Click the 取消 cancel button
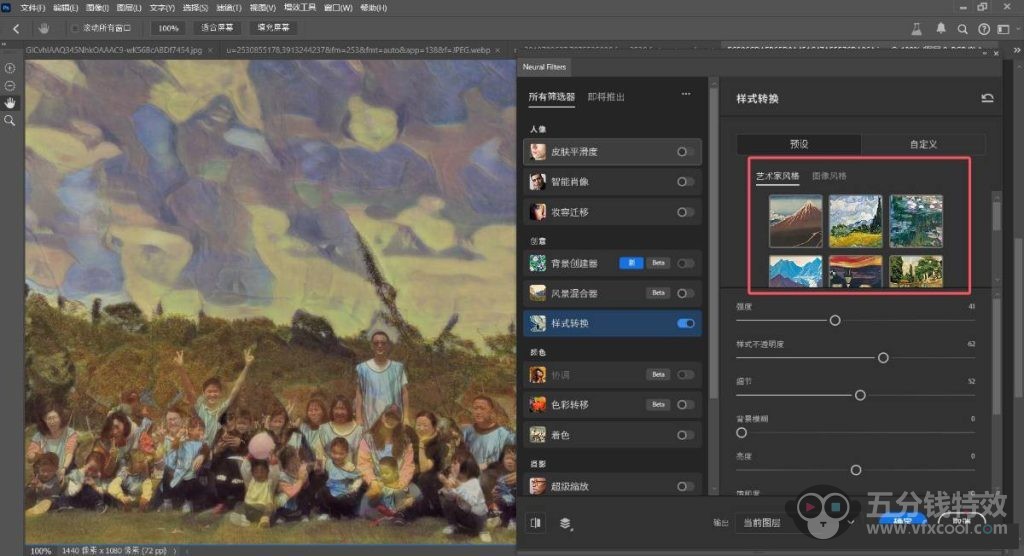Viewport: 1024px width, 556px height. [x=961, y=521]
